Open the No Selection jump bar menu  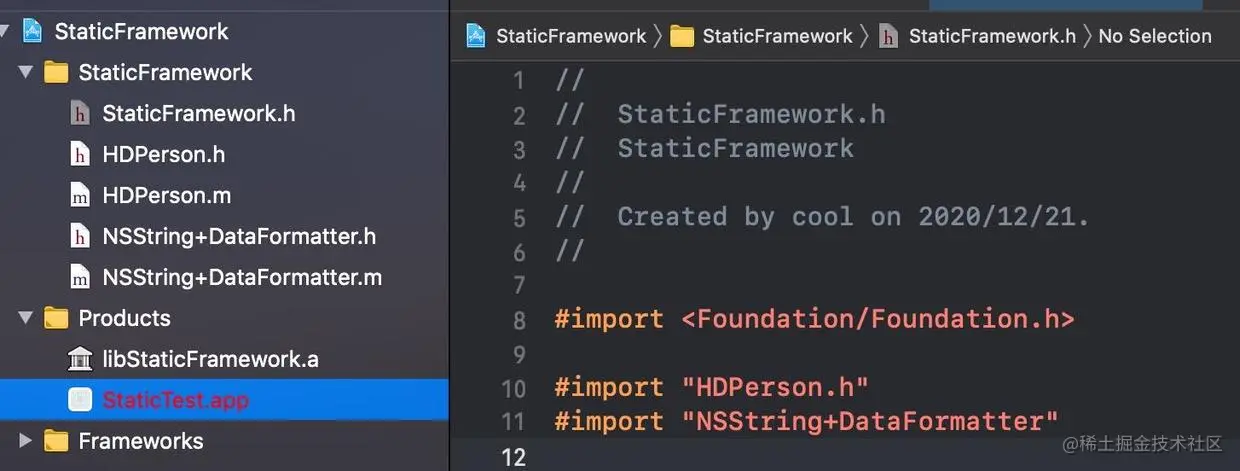pos(1154,36)
